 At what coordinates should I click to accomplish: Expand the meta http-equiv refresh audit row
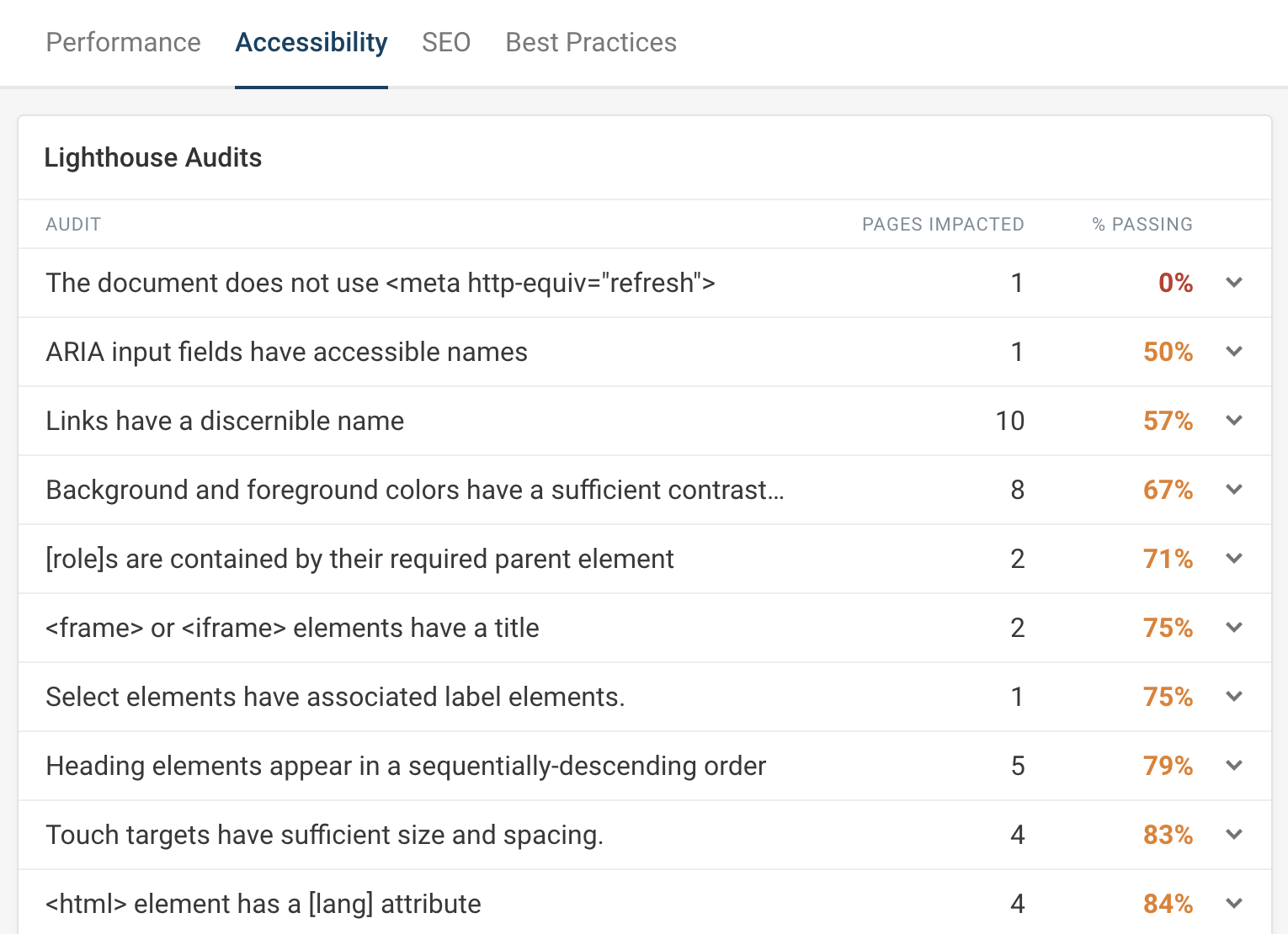point(1233,283)
